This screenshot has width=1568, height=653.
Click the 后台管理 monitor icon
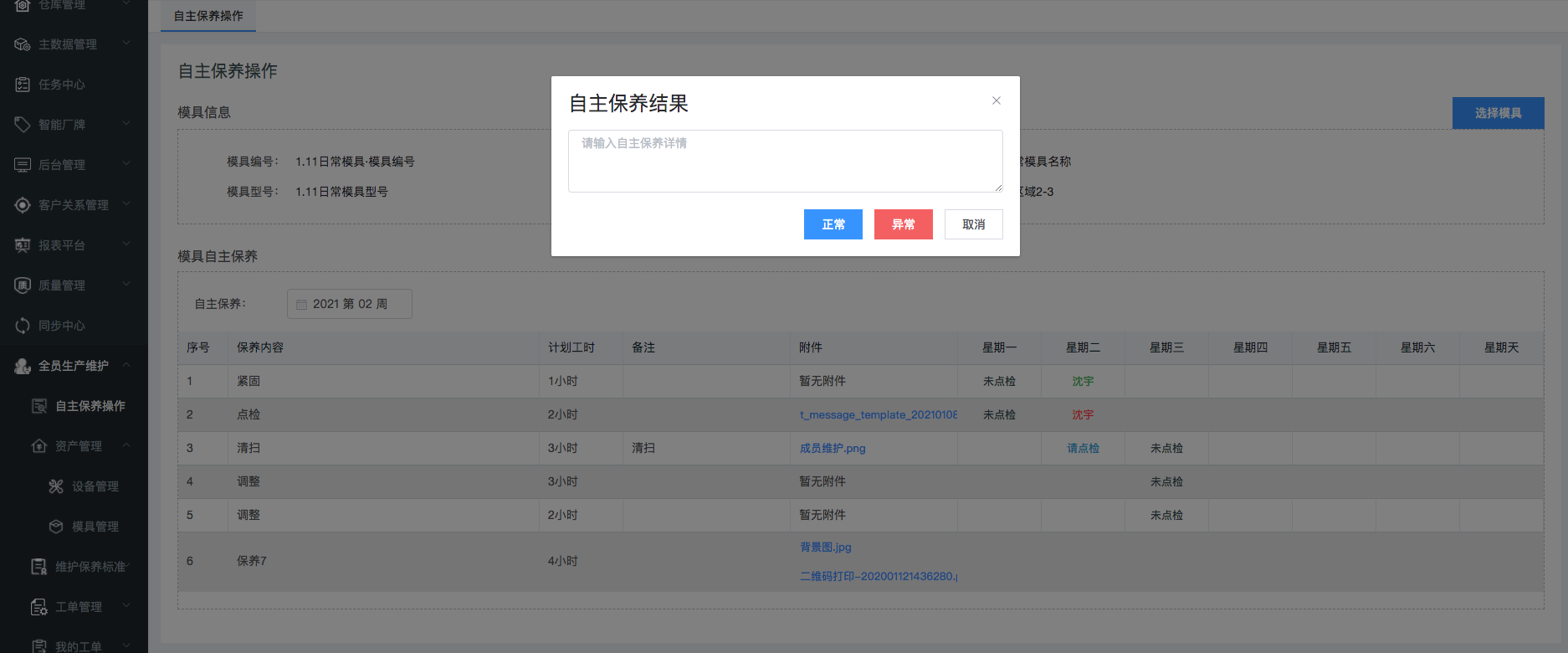(23, 165)
